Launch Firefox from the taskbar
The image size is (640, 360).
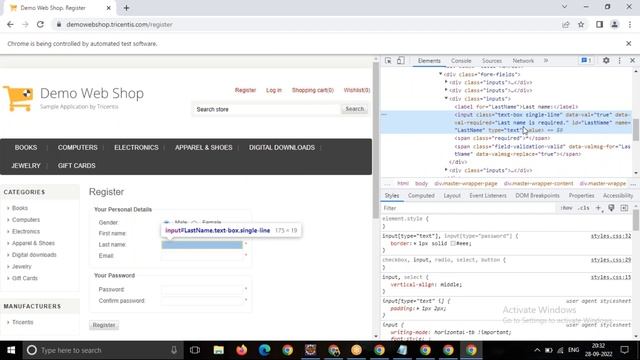point(242,350)
